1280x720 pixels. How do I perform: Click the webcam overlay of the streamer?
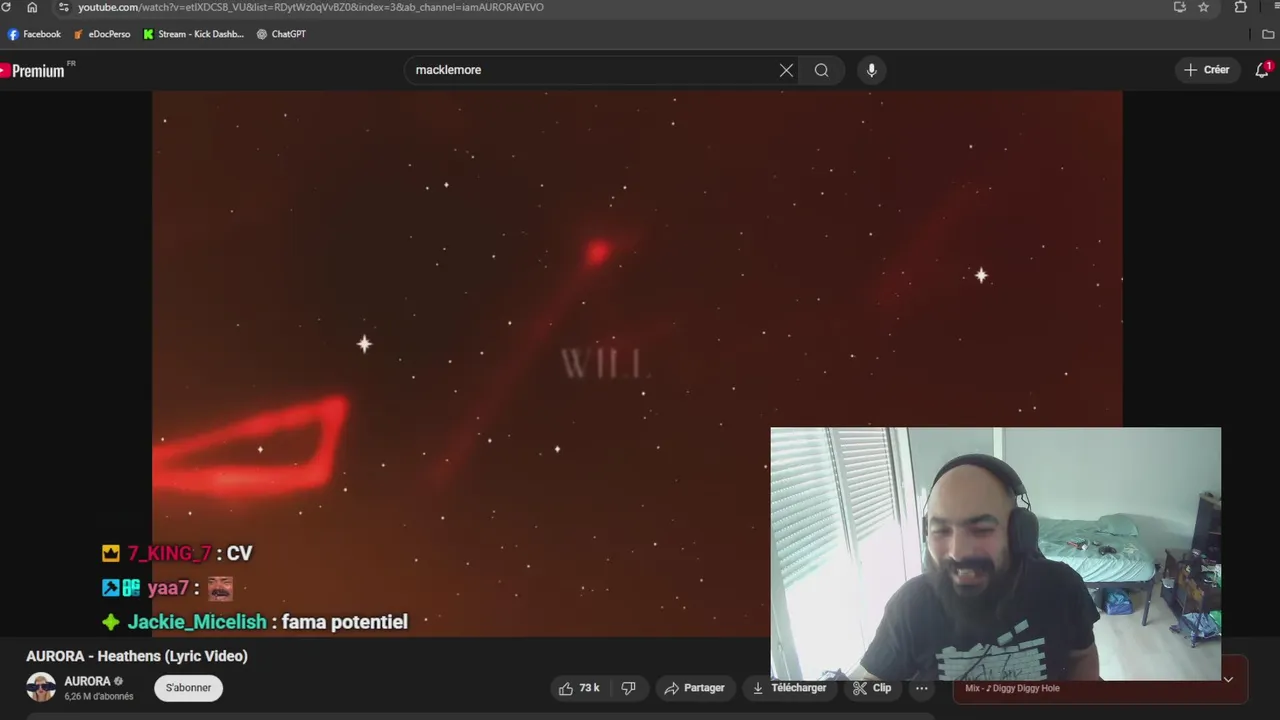[x=995, y=554]
